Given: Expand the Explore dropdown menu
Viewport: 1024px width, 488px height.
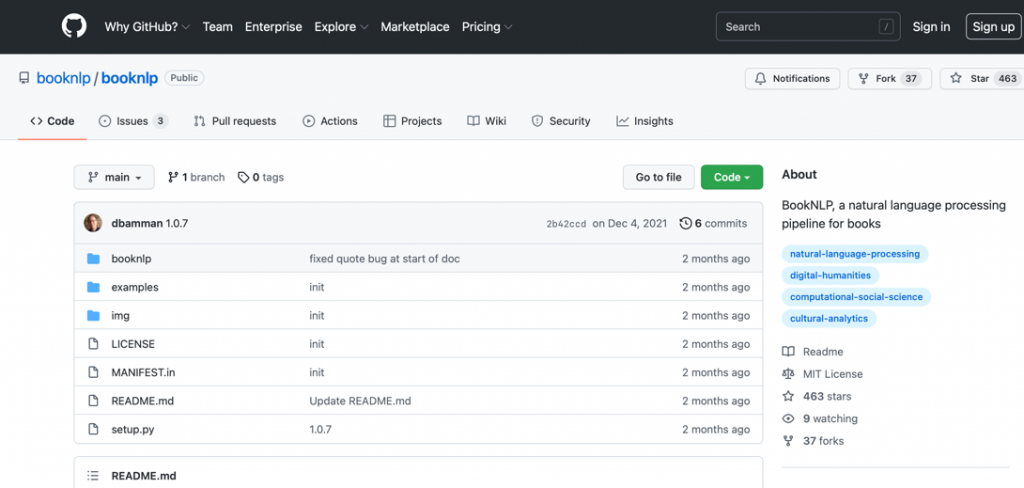Looking at the screenshot, I should click(342, 27).
